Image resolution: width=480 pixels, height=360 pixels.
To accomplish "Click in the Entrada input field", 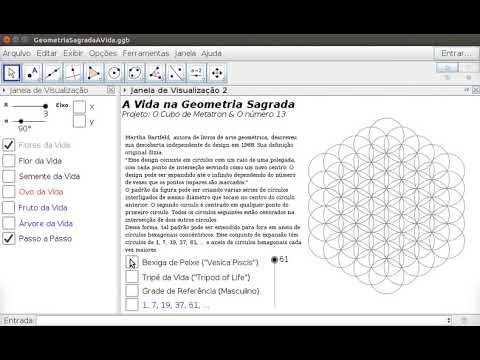I will (242, 320).
